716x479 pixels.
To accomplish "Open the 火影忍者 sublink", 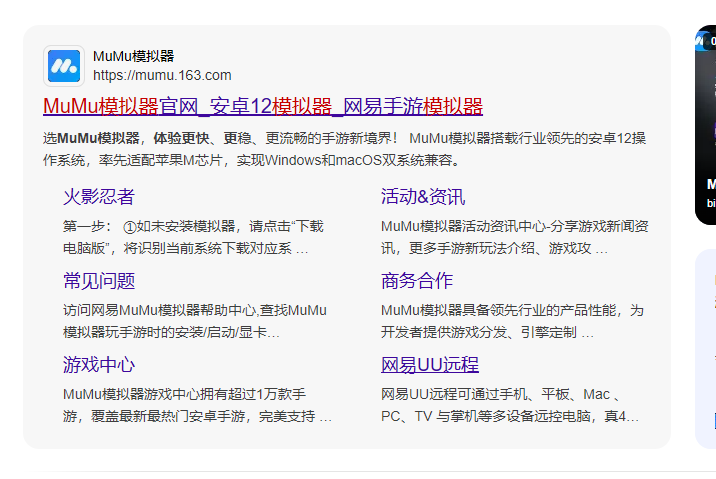I will (99, 196).
